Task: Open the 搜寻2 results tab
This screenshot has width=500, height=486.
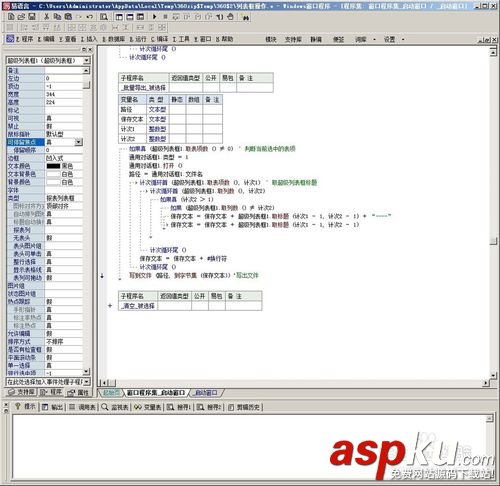Action: click(209, 407)
